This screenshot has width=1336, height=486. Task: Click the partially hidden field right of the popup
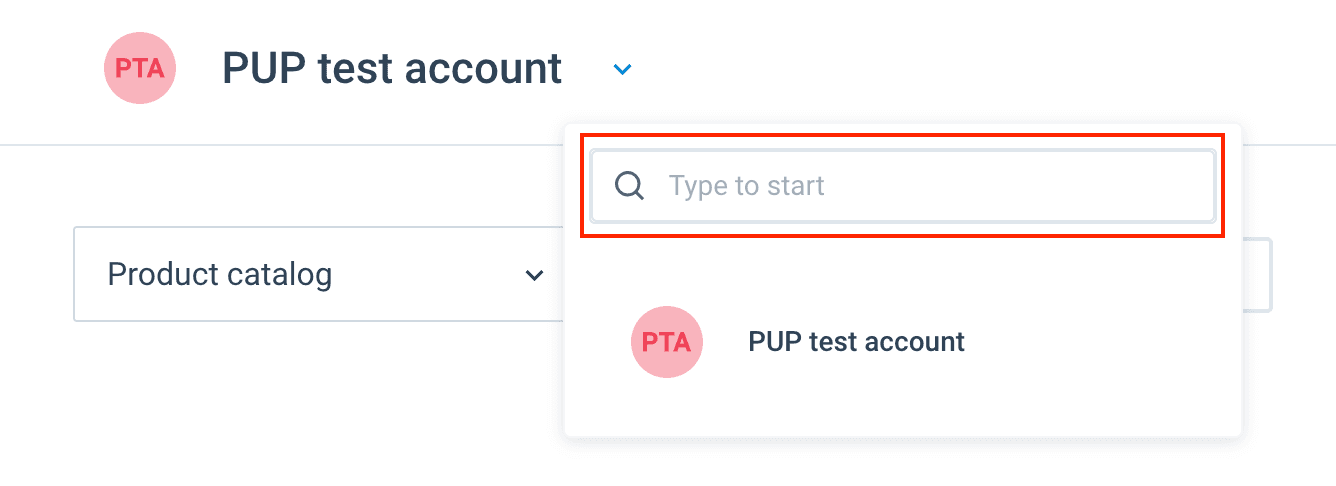tap(1257, 275)
